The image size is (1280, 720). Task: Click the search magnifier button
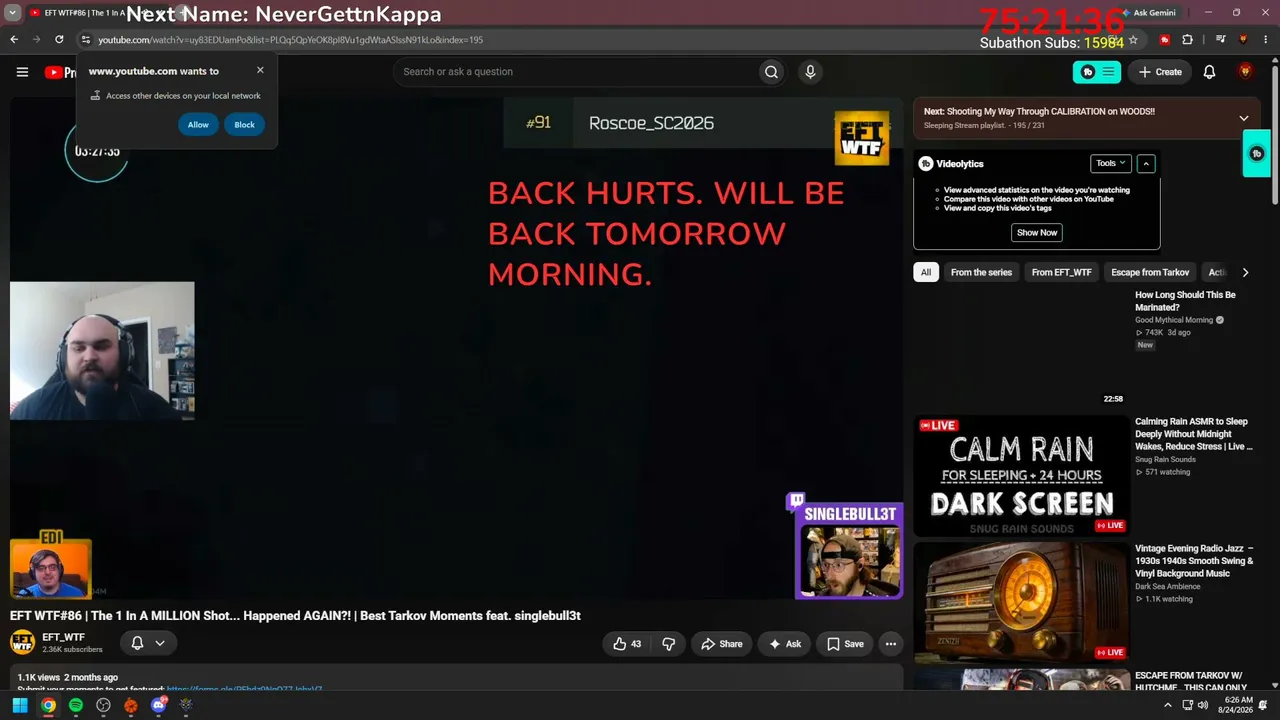(x=771, y=72)
